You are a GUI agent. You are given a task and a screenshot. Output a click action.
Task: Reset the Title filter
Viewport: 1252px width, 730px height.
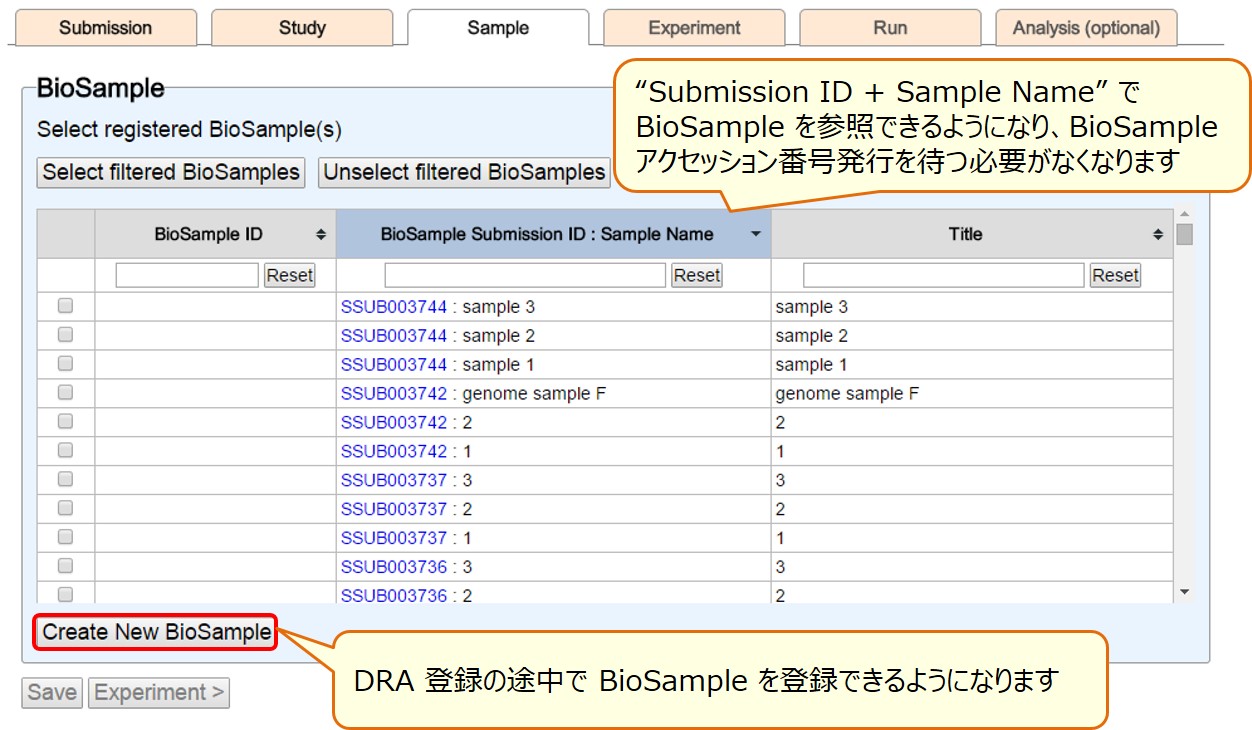(x=1115, y=275)
